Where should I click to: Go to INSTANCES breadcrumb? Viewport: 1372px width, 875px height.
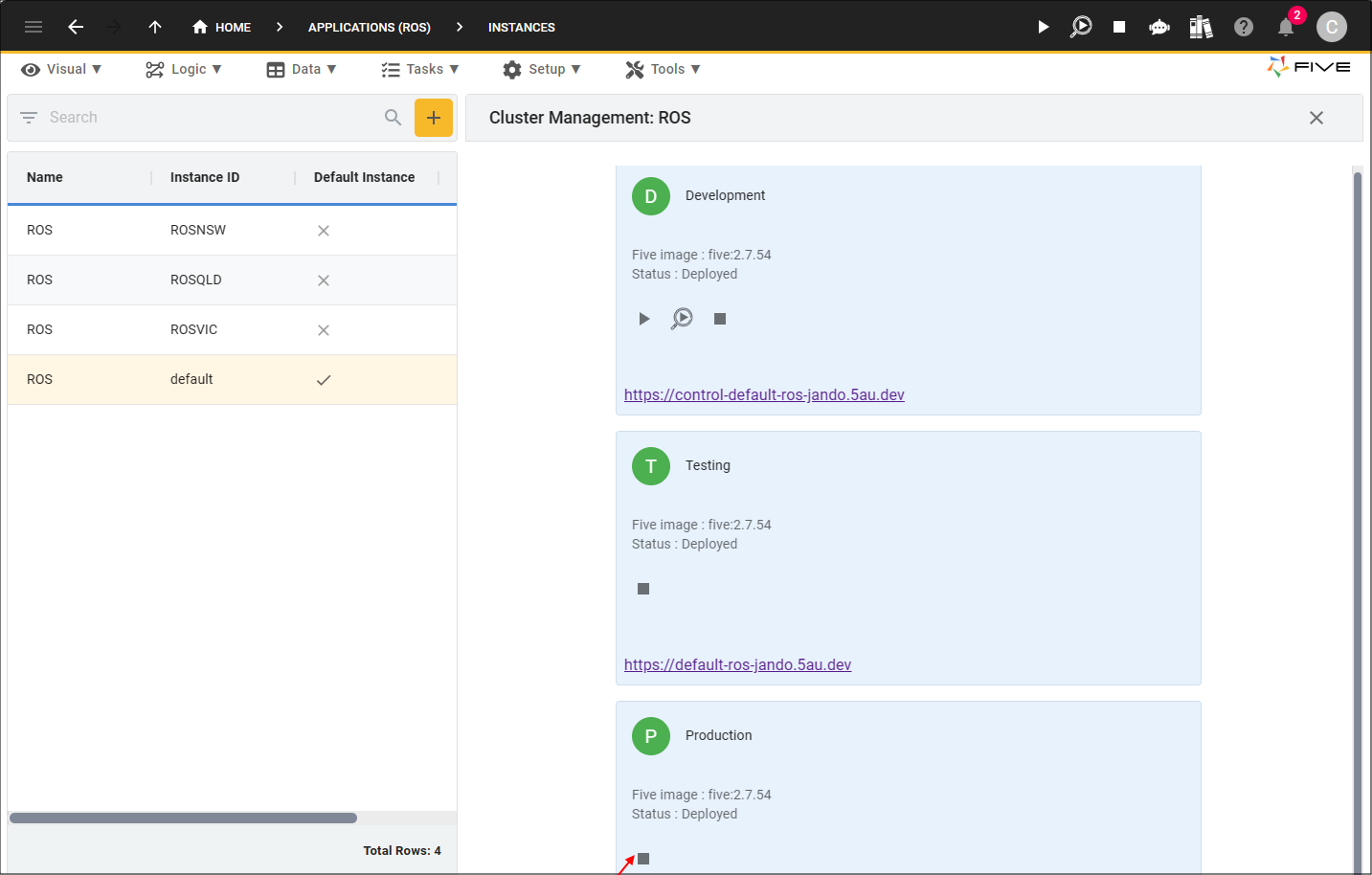[x=522, y=27]
